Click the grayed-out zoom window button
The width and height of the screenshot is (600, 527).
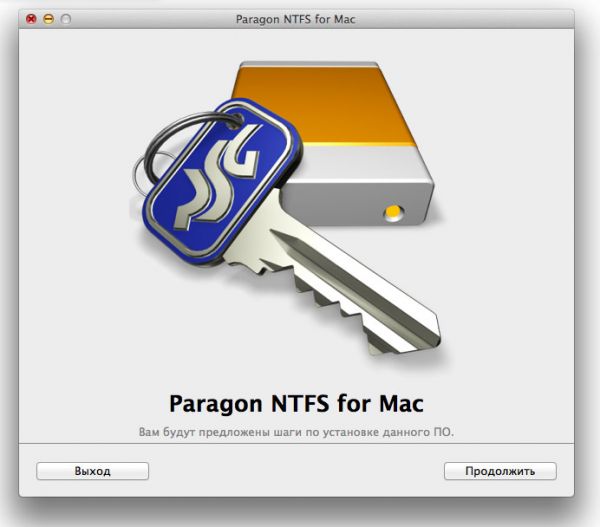coord(66,19)
